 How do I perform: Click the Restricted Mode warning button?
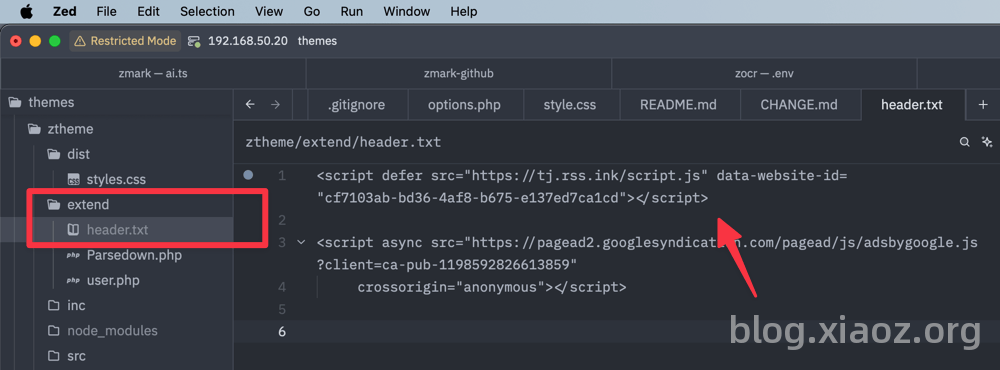click(125, 41)
